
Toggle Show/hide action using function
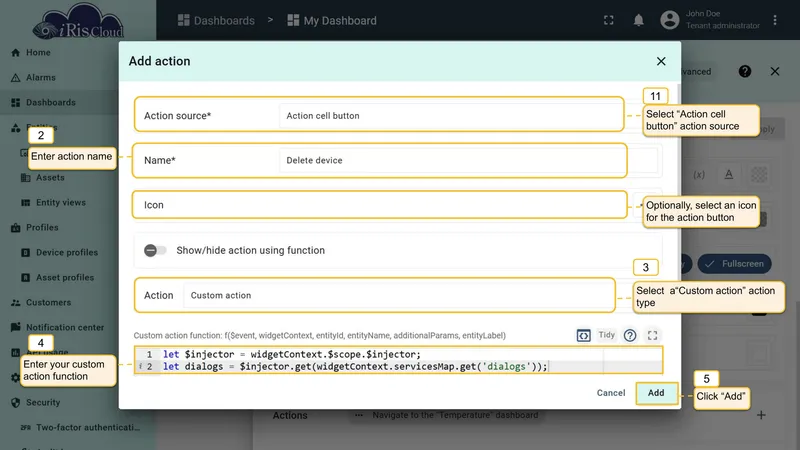coord(155,251)
